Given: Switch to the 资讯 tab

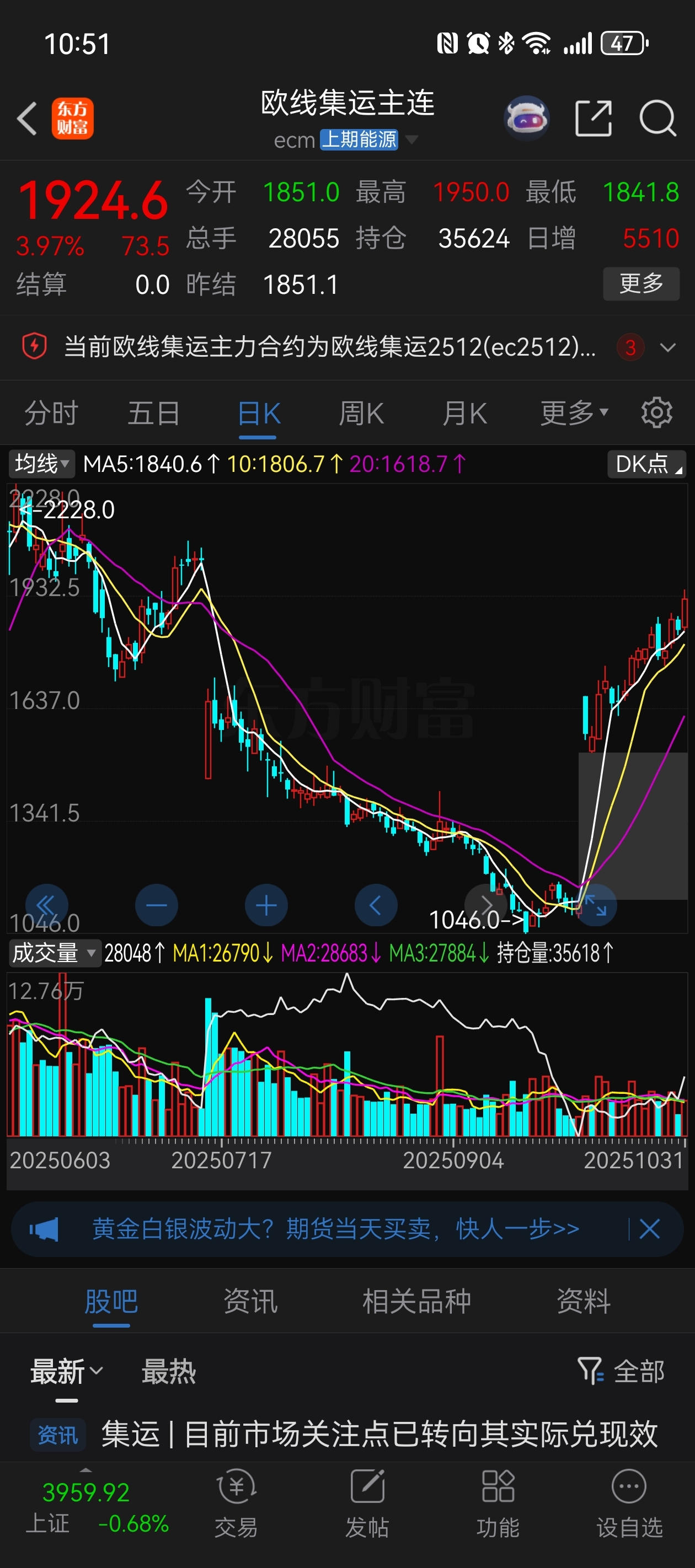Looking at the screenshot, I should (x=250, y=1301).
